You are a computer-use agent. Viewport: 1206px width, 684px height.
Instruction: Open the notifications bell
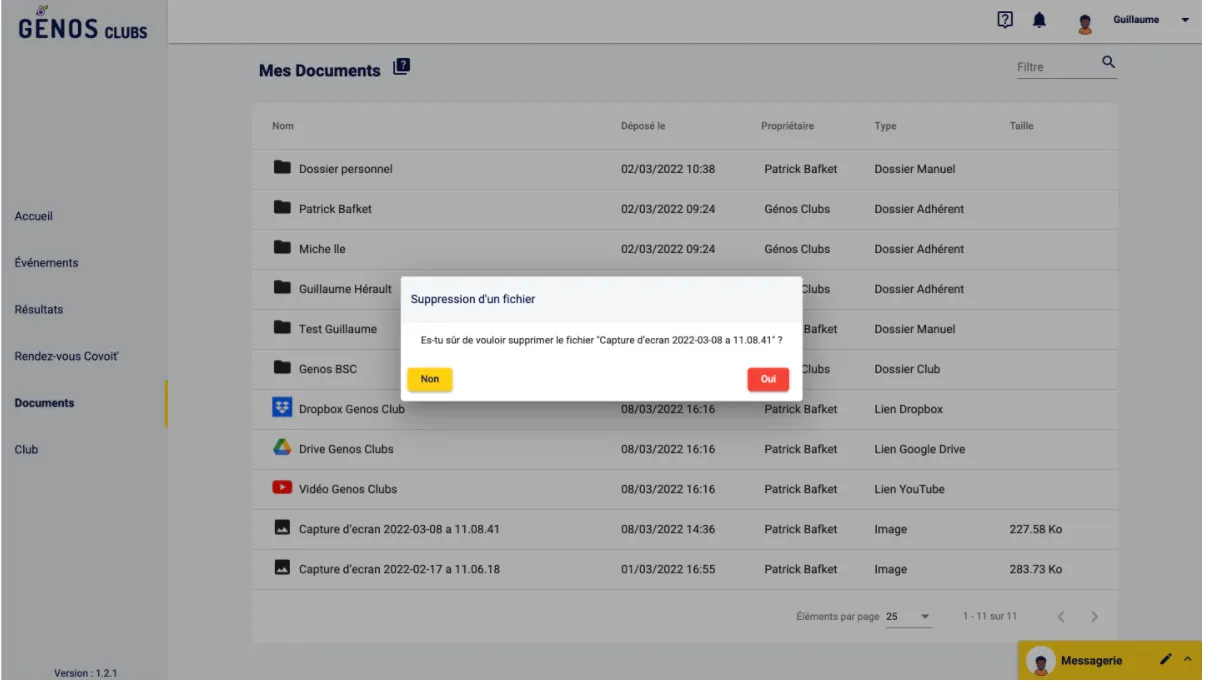point(1039,21)
